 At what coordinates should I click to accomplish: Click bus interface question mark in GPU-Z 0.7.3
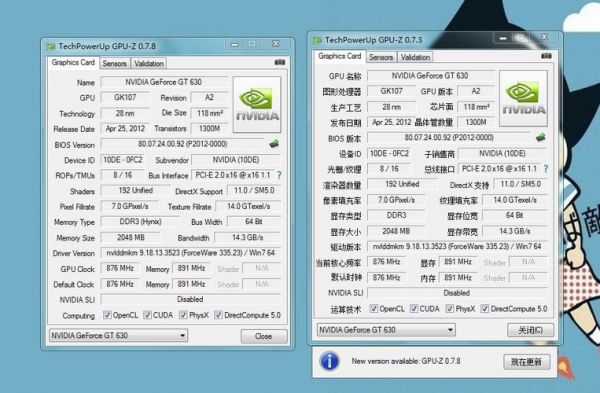point(545,169)
